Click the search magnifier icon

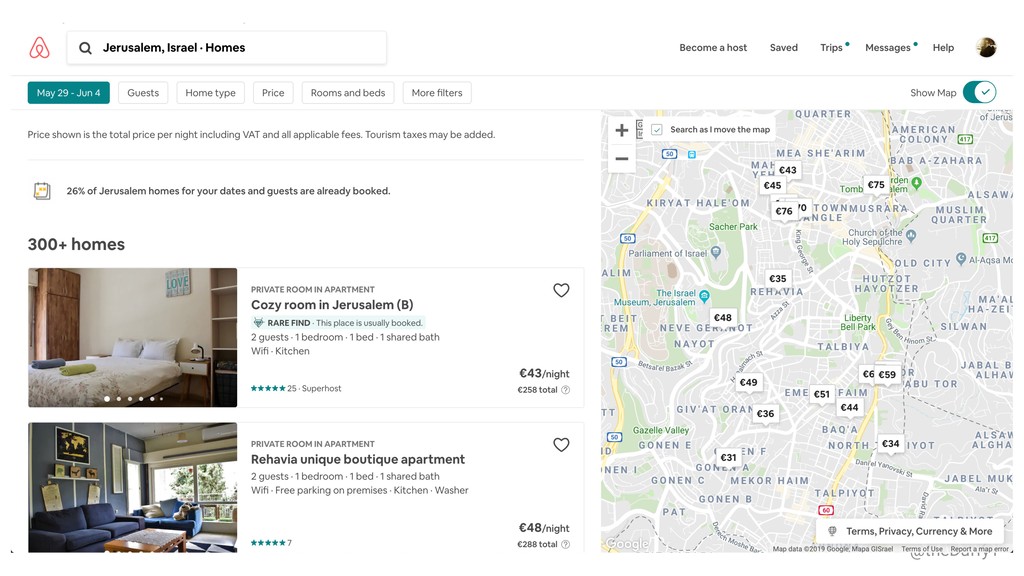click(x=86, y=48)
